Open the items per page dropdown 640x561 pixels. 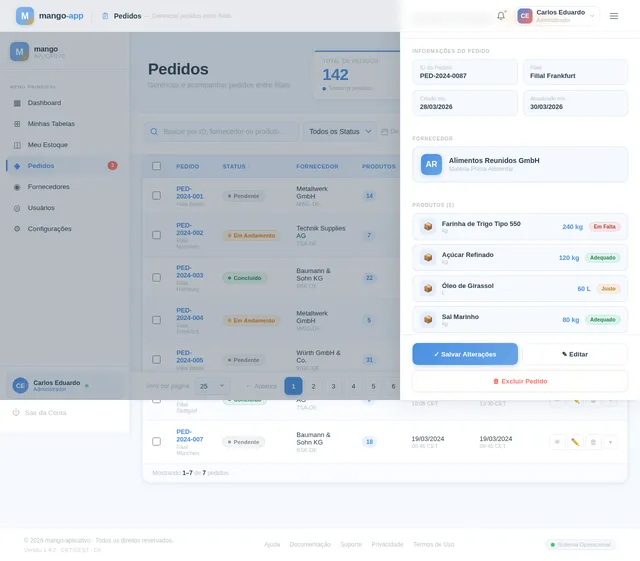coord(211,385)
